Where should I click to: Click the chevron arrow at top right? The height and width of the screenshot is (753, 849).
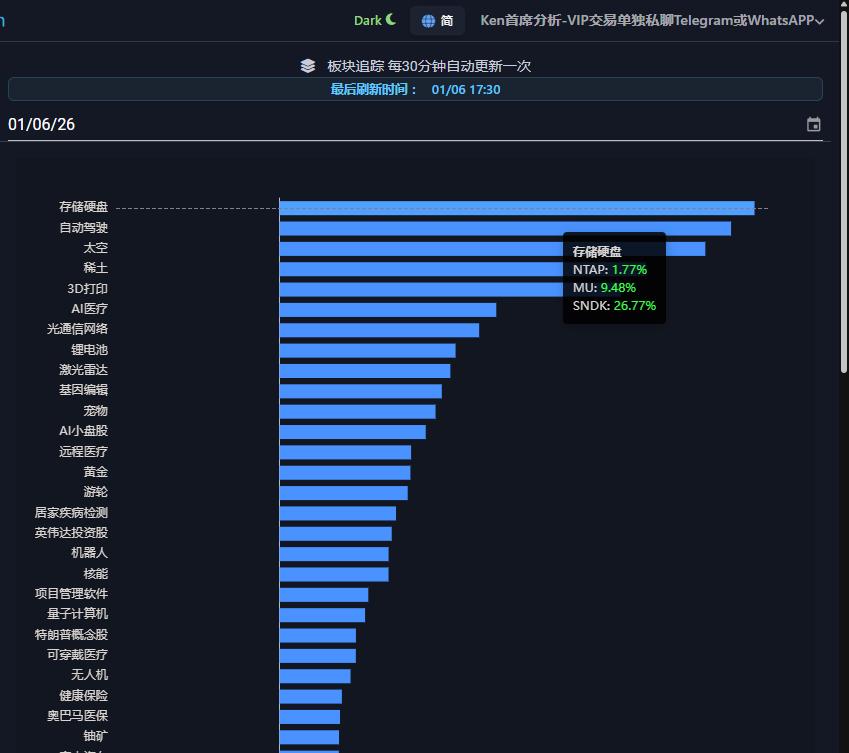click(x=821, y=21)
